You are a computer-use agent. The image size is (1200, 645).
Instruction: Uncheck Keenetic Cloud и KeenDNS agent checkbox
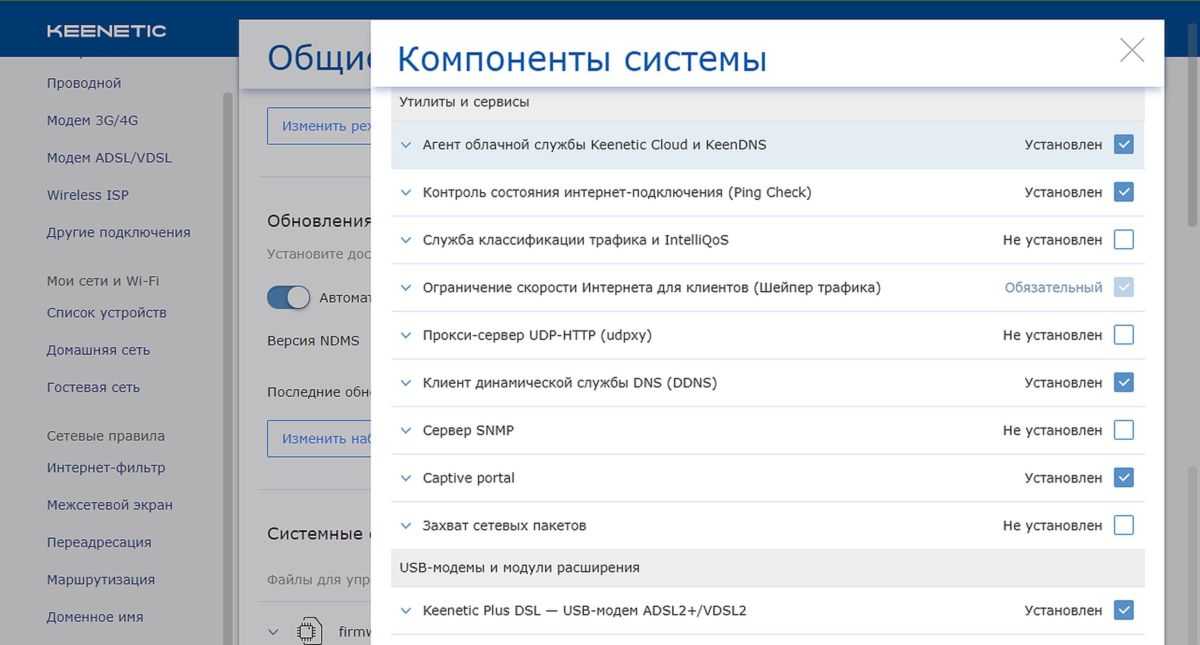click(1123, 145)
